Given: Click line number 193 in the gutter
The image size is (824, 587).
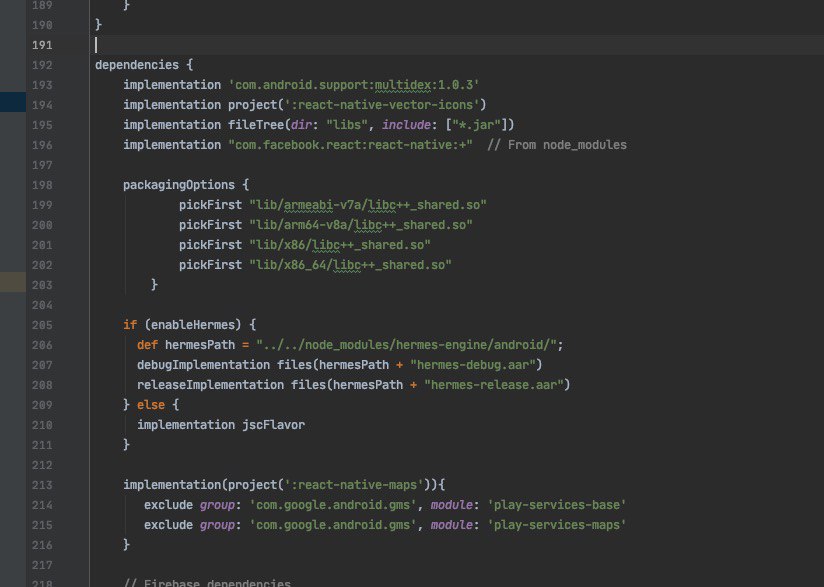Looking at the screenshot, I should click(42, 85).
